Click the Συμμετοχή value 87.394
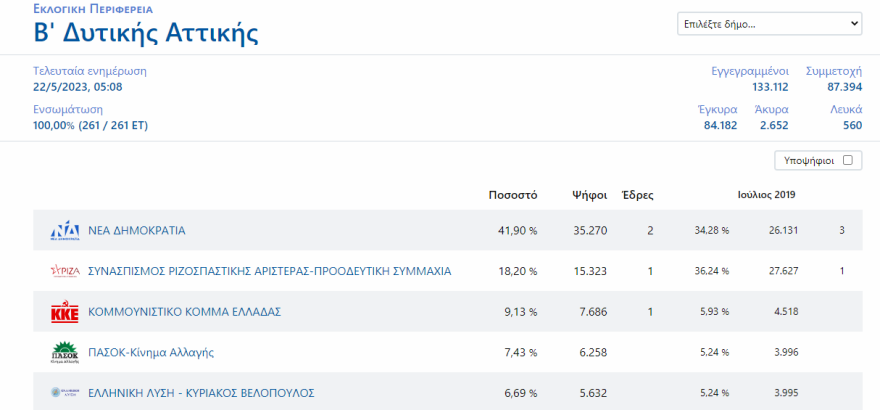880x410 pixels. [x=844, y=87]
